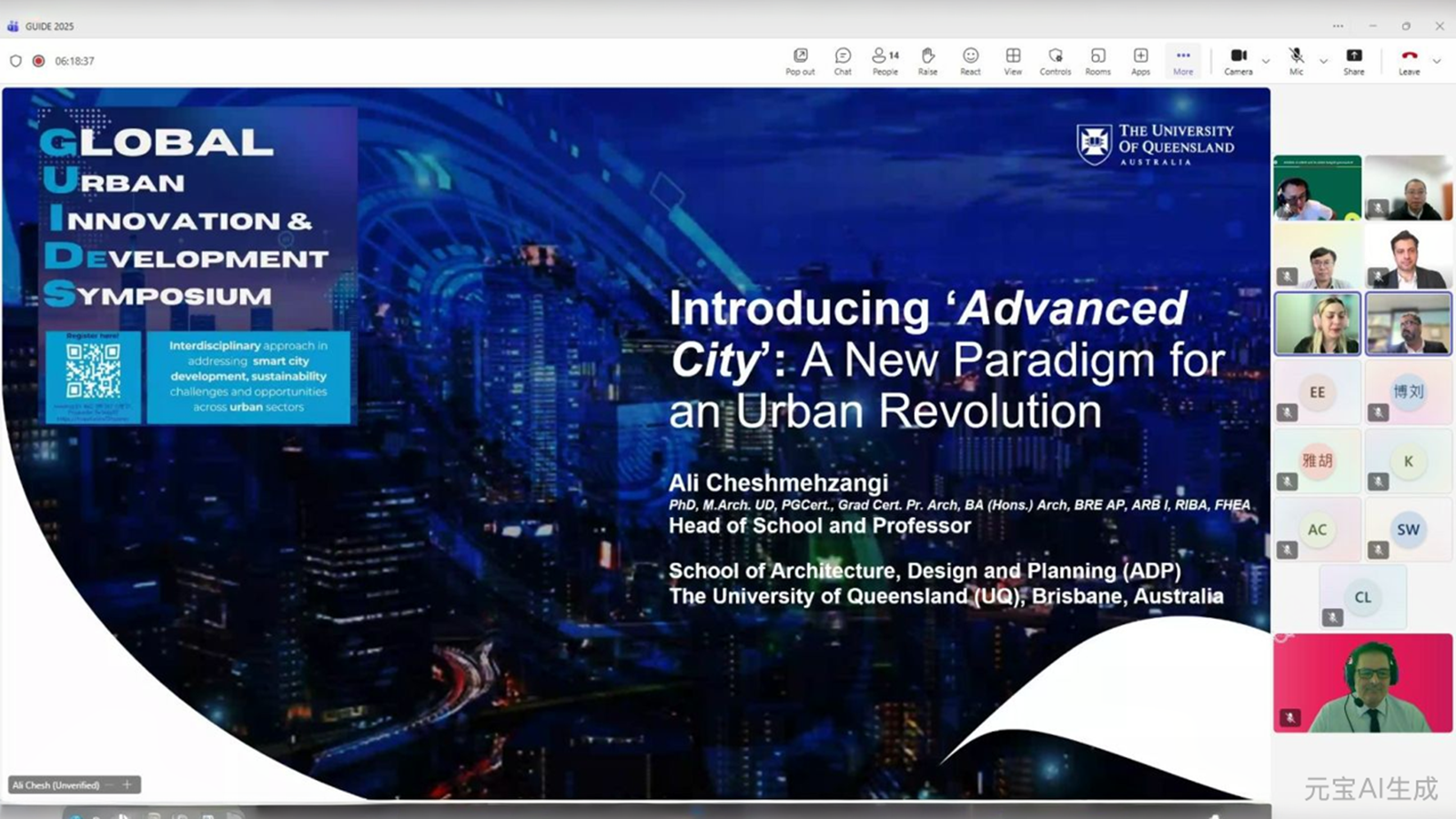Open the React emoji options

click(x=970, y=61)
